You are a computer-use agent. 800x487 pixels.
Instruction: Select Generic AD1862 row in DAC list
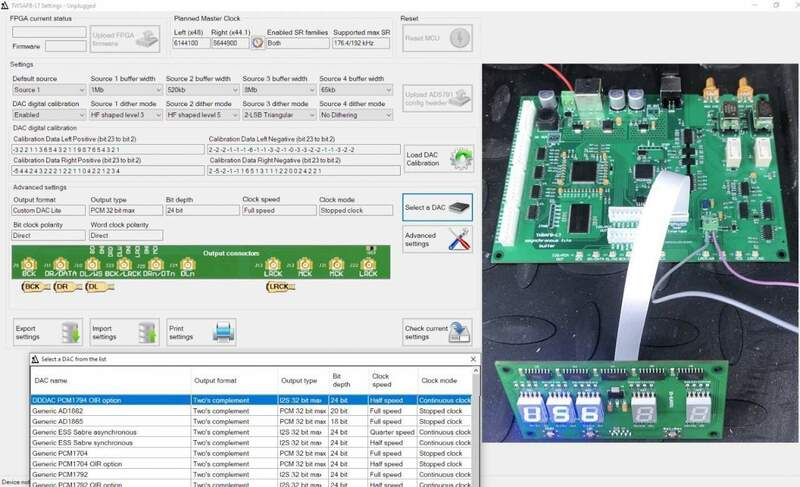point(110,410)
